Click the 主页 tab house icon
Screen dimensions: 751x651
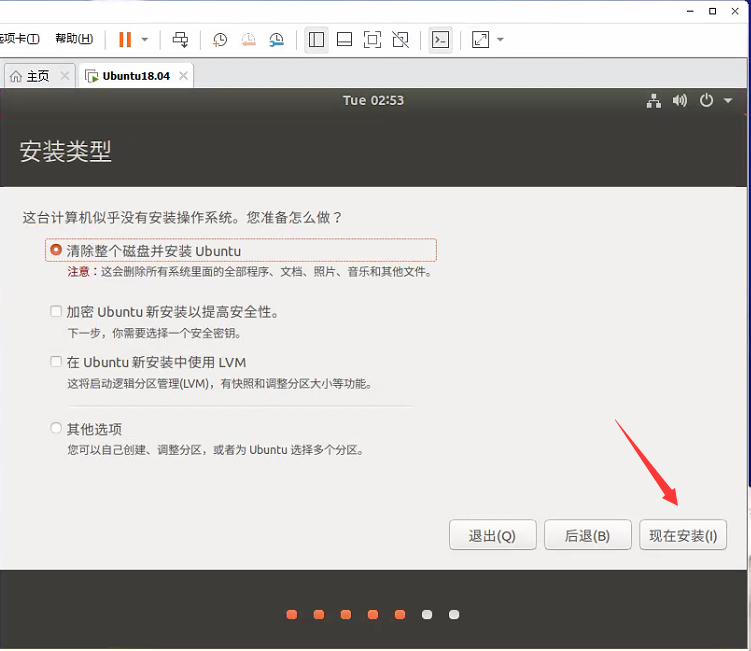pyautogui.click(x=16, y=76)
